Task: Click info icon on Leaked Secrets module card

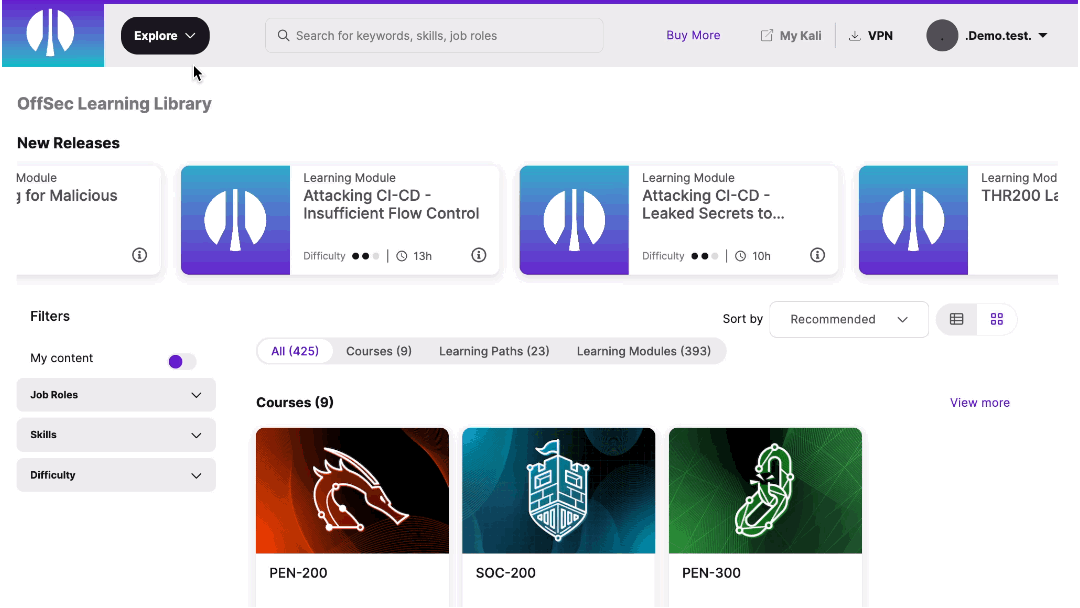Action: click(x=817, y=255)
